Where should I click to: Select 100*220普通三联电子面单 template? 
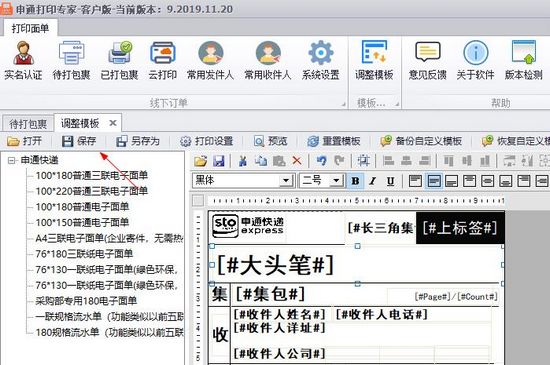(x=92, y=191)
